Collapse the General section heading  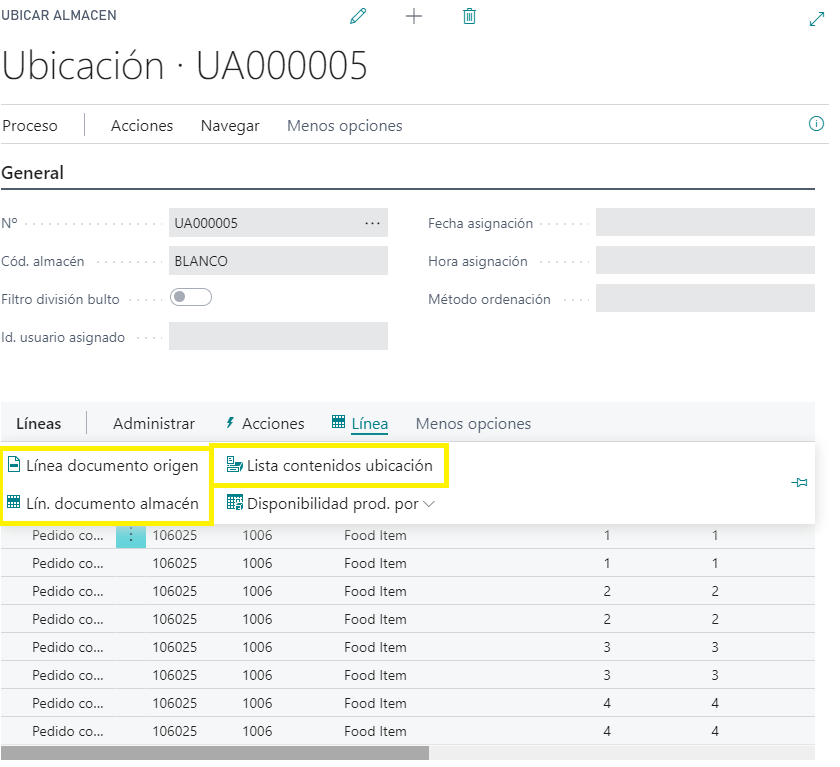click(32, 173)
